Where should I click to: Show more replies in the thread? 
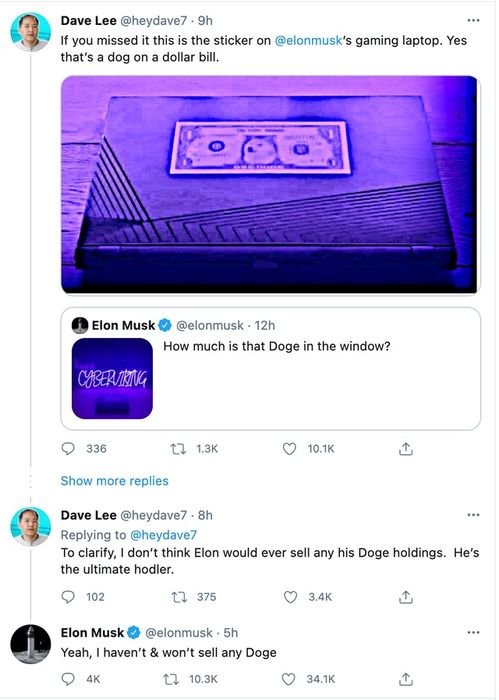click(x=114, y=481)
